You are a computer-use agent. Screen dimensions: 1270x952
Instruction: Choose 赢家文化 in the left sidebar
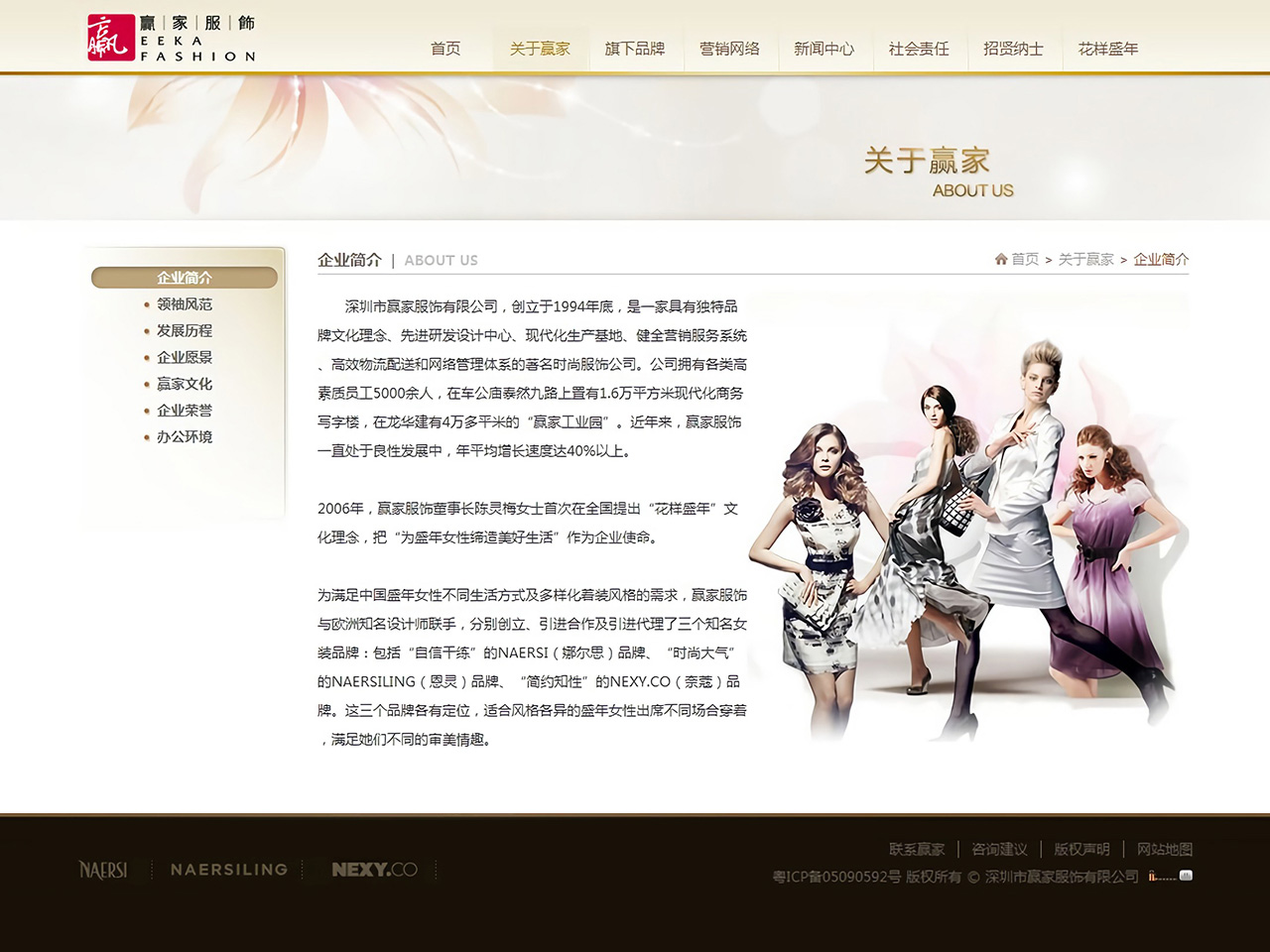185,384
